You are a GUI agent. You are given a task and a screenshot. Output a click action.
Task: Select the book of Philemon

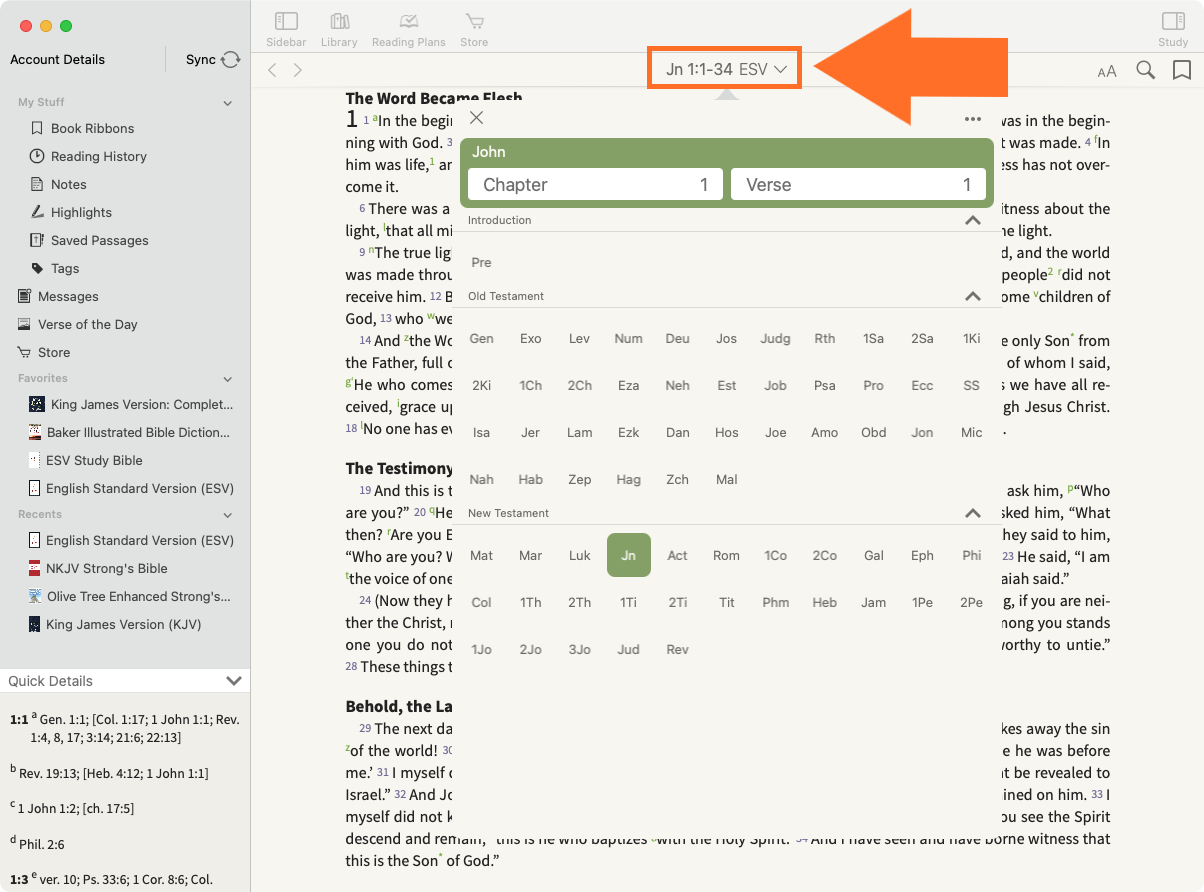[x=775, y=603]
